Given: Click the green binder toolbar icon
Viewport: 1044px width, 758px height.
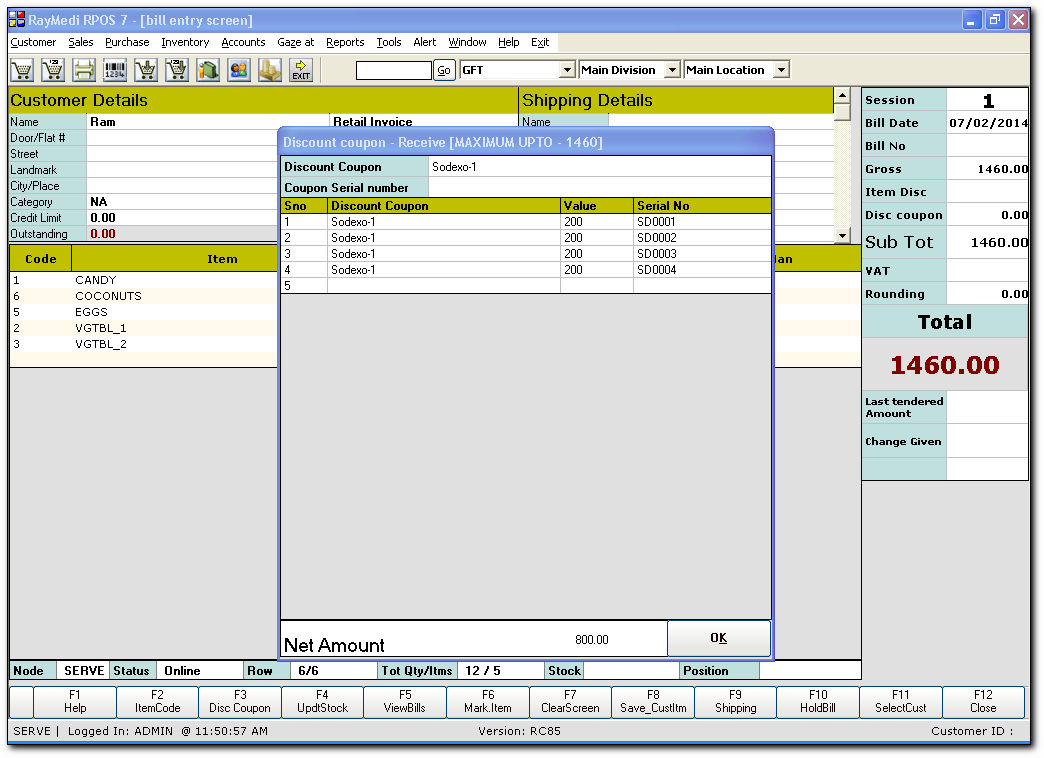Looking at the screenshot, I should coord(208,70).
